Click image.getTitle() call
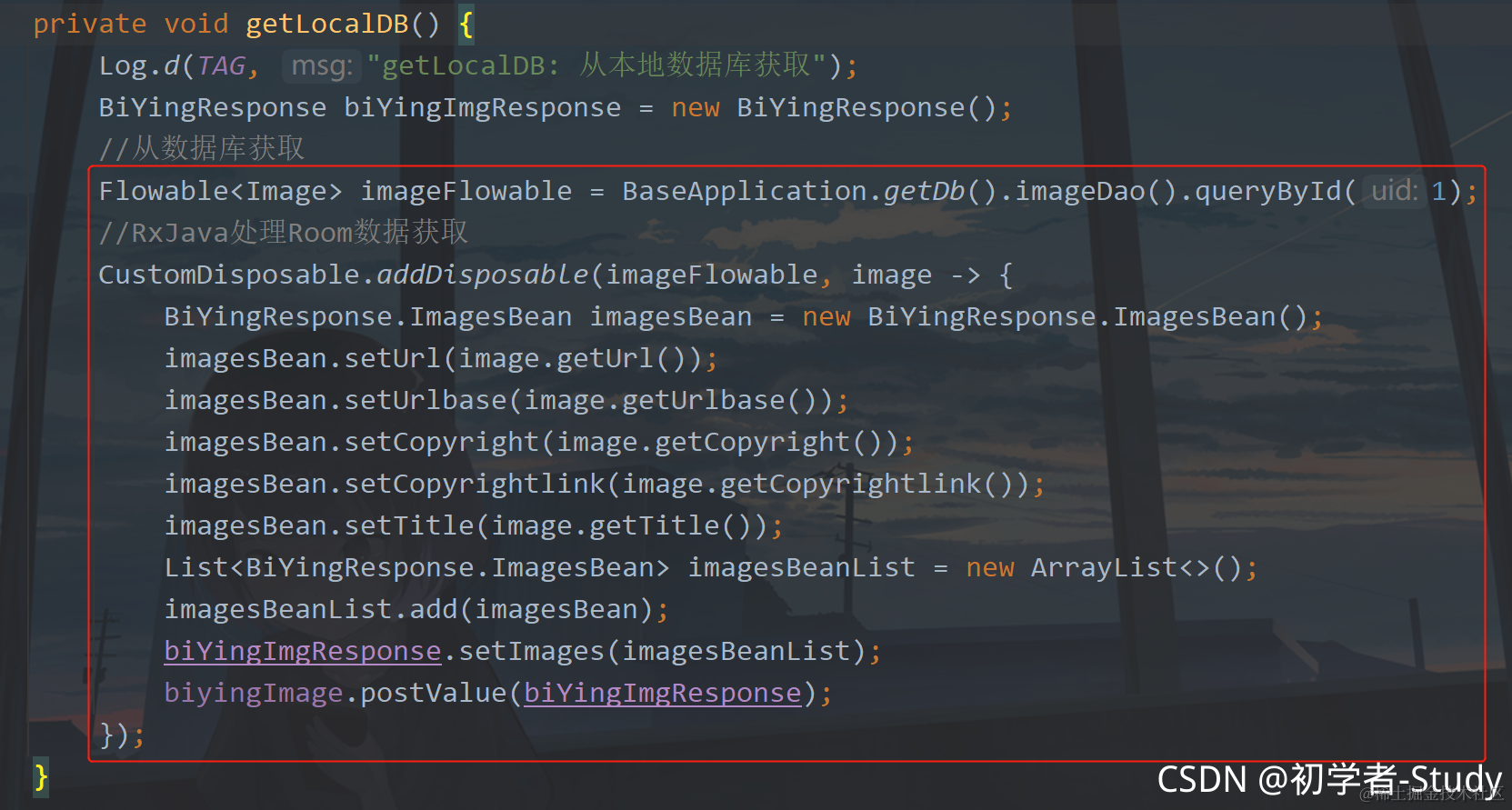The image size is (1512, 810). pos(622,525)
